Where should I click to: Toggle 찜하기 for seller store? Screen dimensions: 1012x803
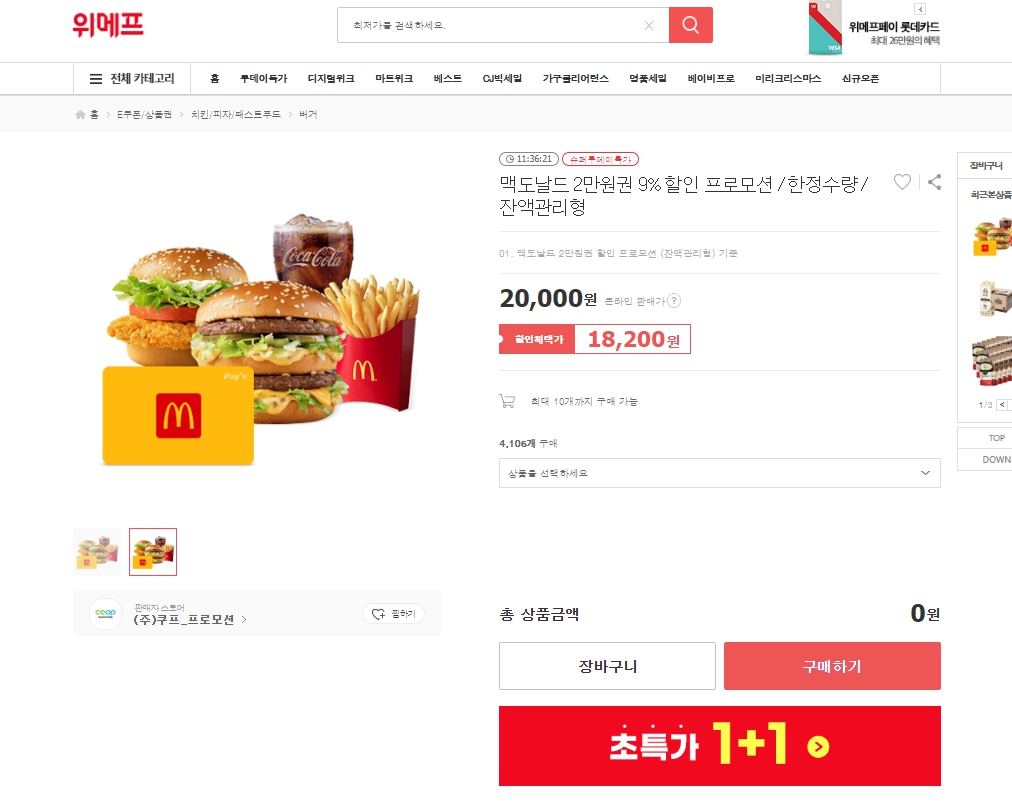[x=393, y=614]
